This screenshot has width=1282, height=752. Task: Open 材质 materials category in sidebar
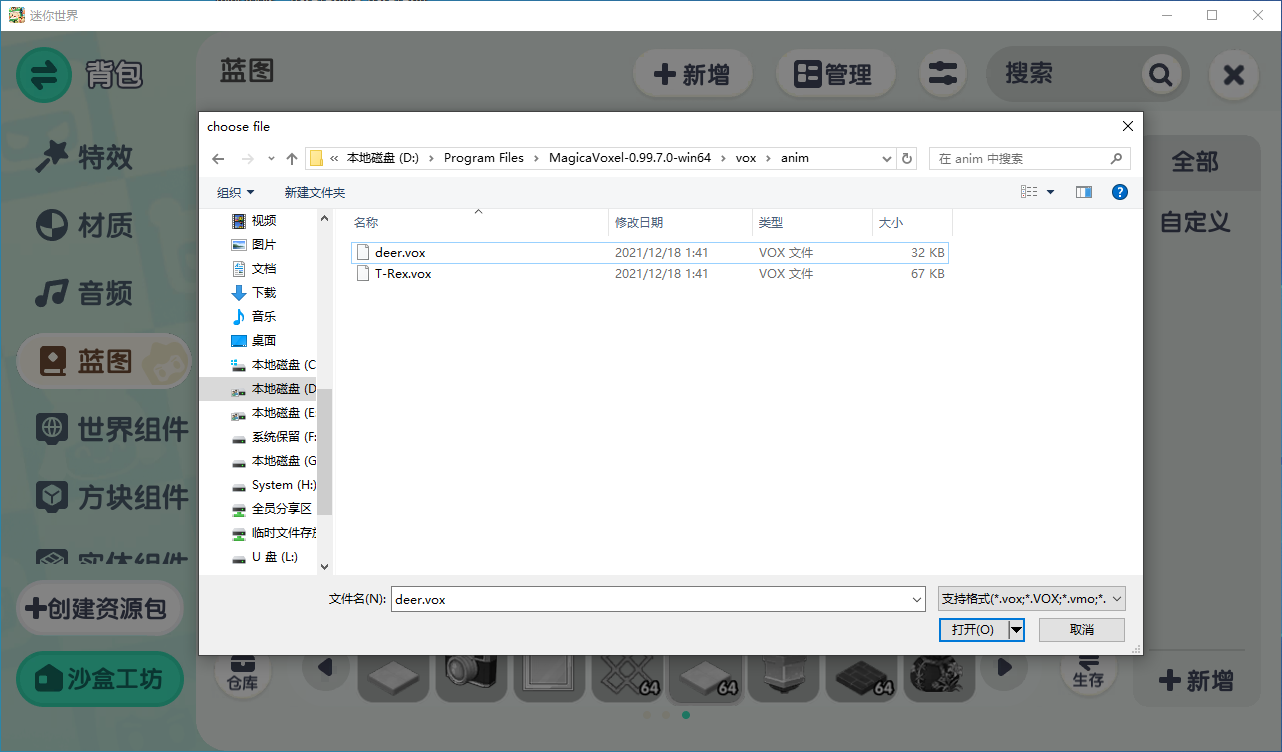[84, 225]
